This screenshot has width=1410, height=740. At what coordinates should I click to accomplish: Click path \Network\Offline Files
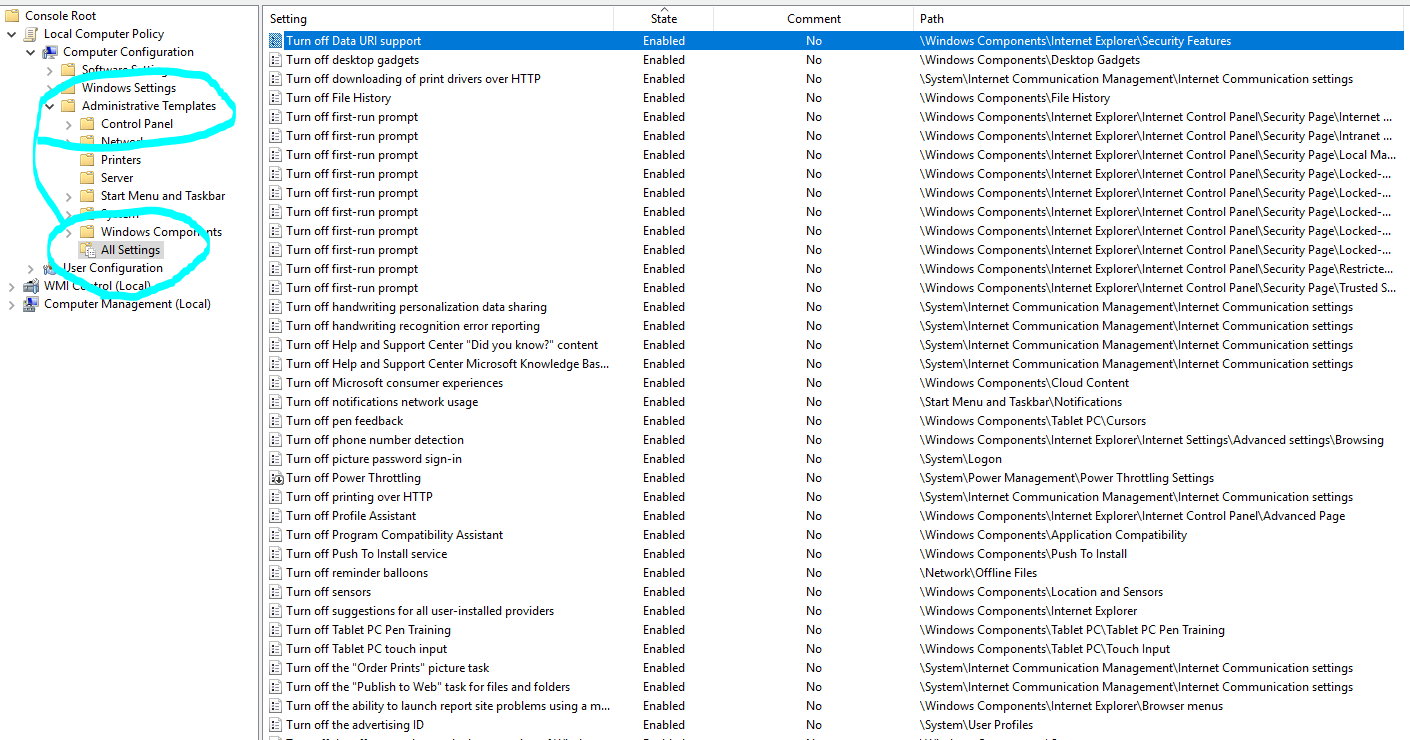(x=978, y=573)
